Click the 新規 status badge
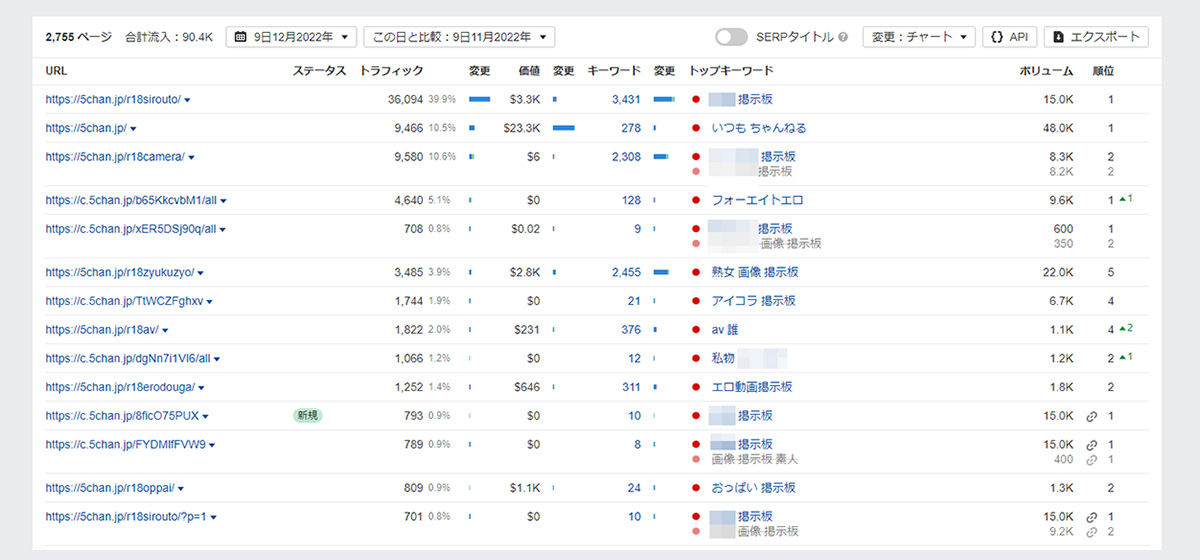Screen dimensions: 1200x560 point(308,416)
